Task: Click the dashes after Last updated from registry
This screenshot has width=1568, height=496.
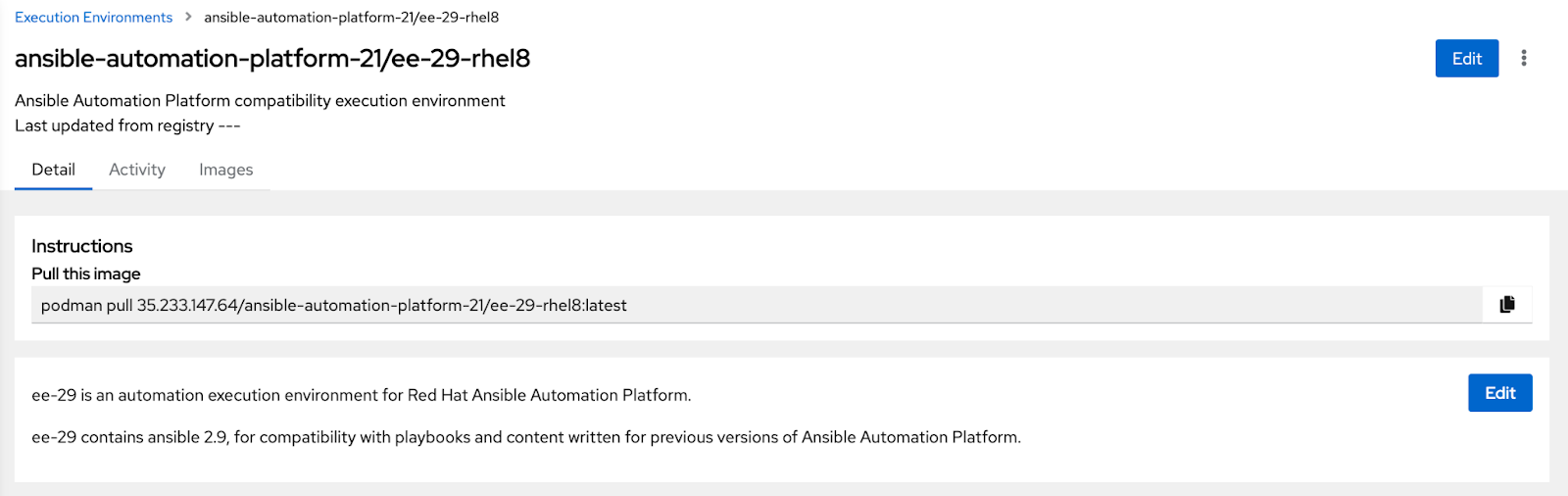Action: click(x=229, y=125)
